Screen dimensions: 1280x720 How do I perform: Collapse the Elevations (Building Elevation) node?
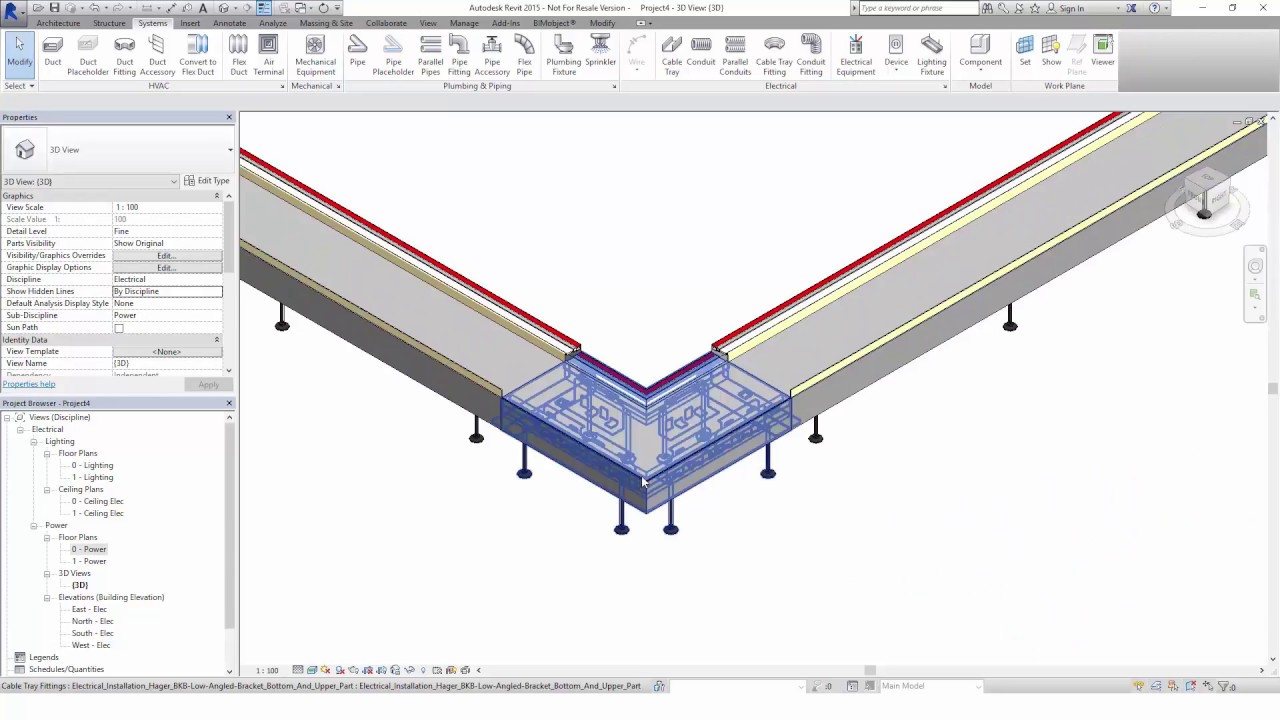pyautogui.click(x=46, y=597)
